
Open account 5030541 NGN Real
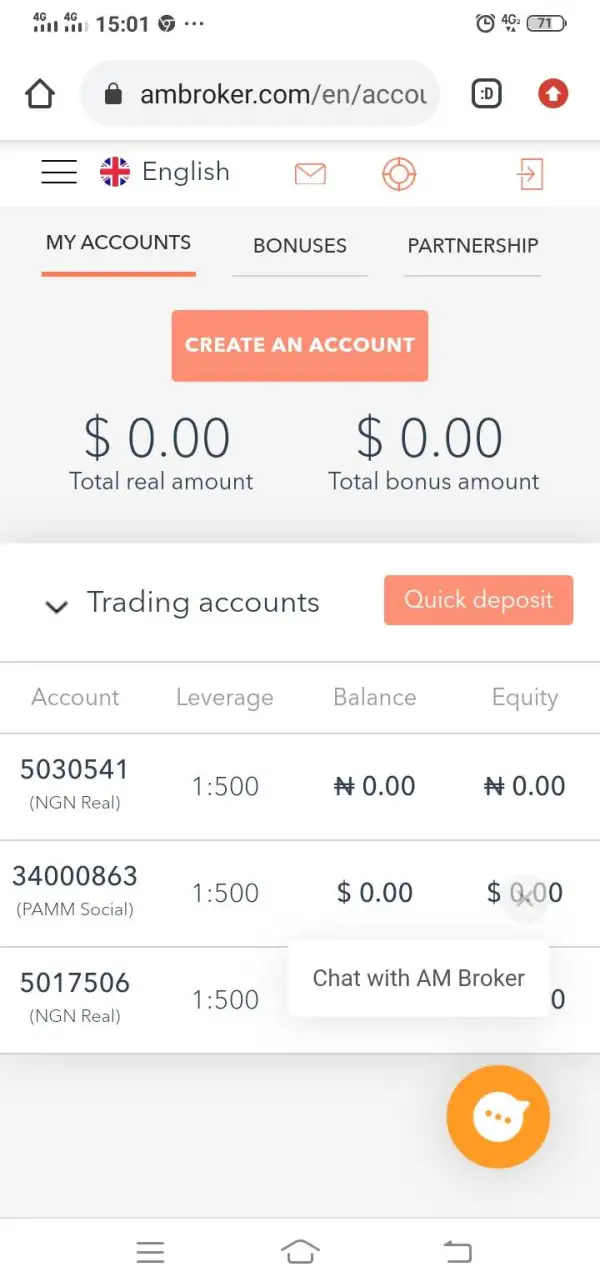(75, 783)
